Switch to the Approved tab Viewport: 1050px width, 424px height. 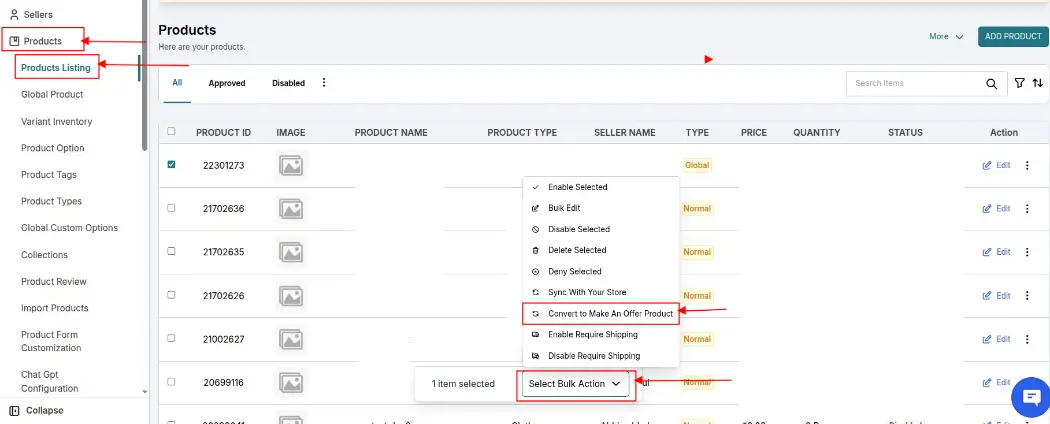pos(227,83)
